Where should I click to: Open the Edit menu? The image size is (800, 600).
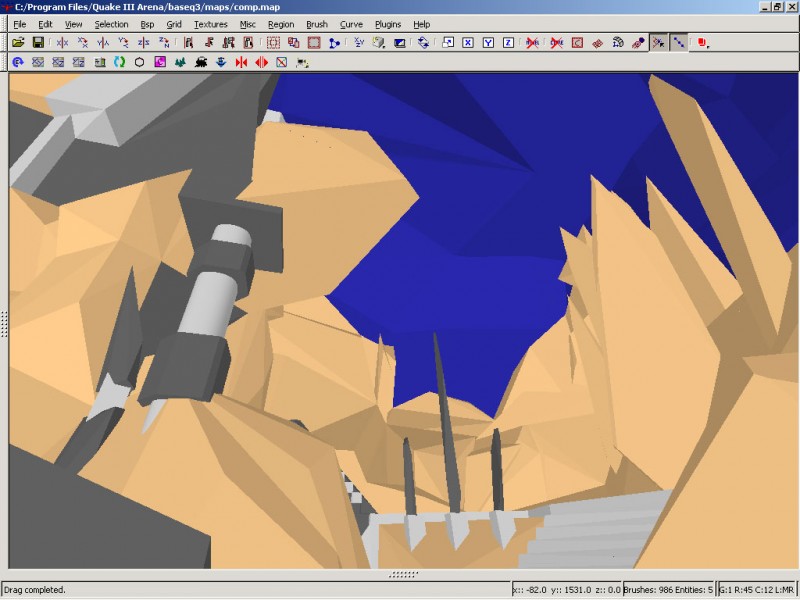(45, 24)
